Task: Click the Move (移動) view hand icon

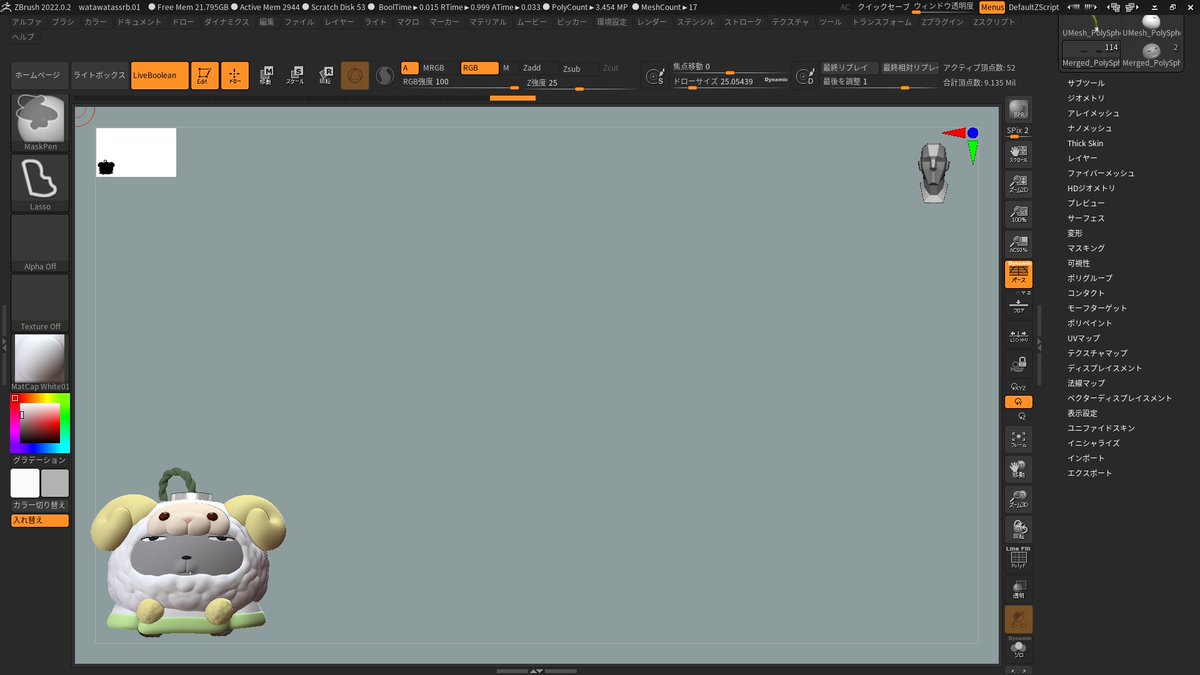Action: [x=1018, y=469]
